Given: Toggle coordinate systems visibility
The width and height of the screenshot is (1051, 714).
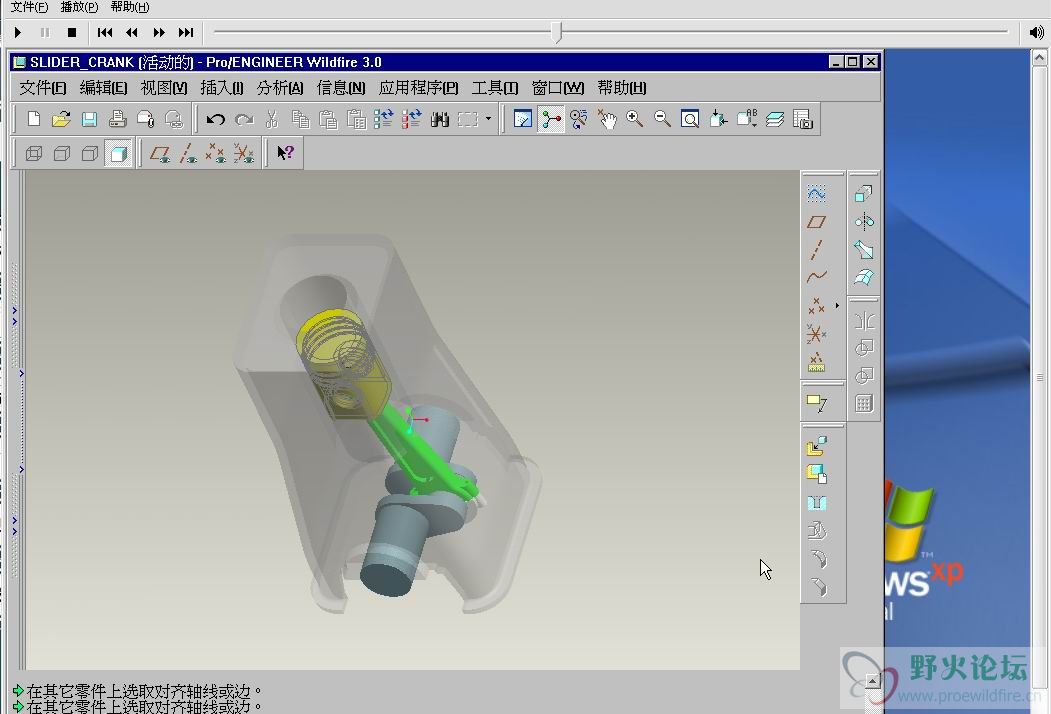Looking at the screenshot, I should pyautogui.click(x=243, y=154).
